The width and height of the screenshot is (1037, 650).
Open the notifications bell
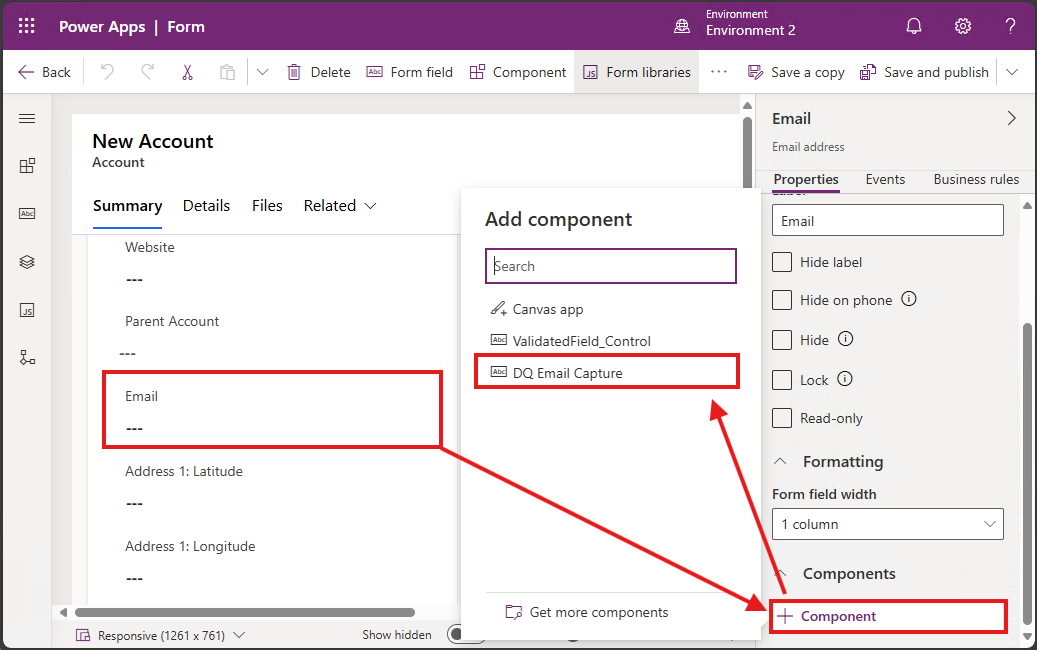(914, 26)
